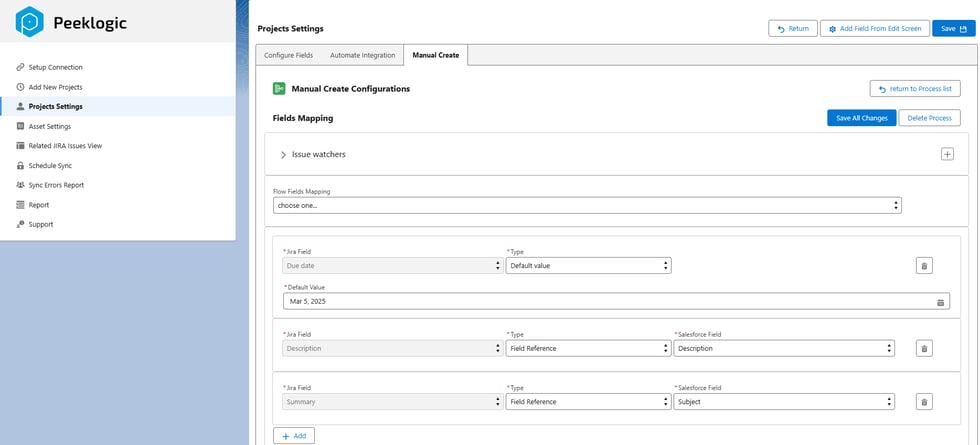Click Save All Changes
This screenshot has width=980, height=445.
862,118
